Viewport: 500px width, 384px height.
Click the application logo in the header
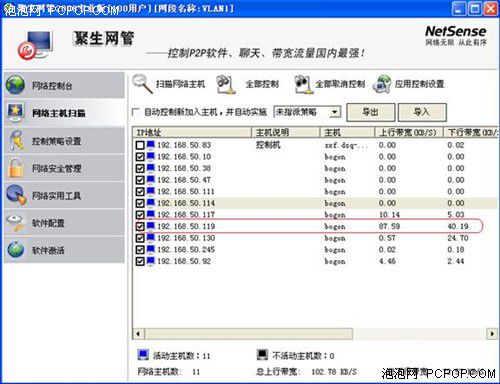(35, 45)
